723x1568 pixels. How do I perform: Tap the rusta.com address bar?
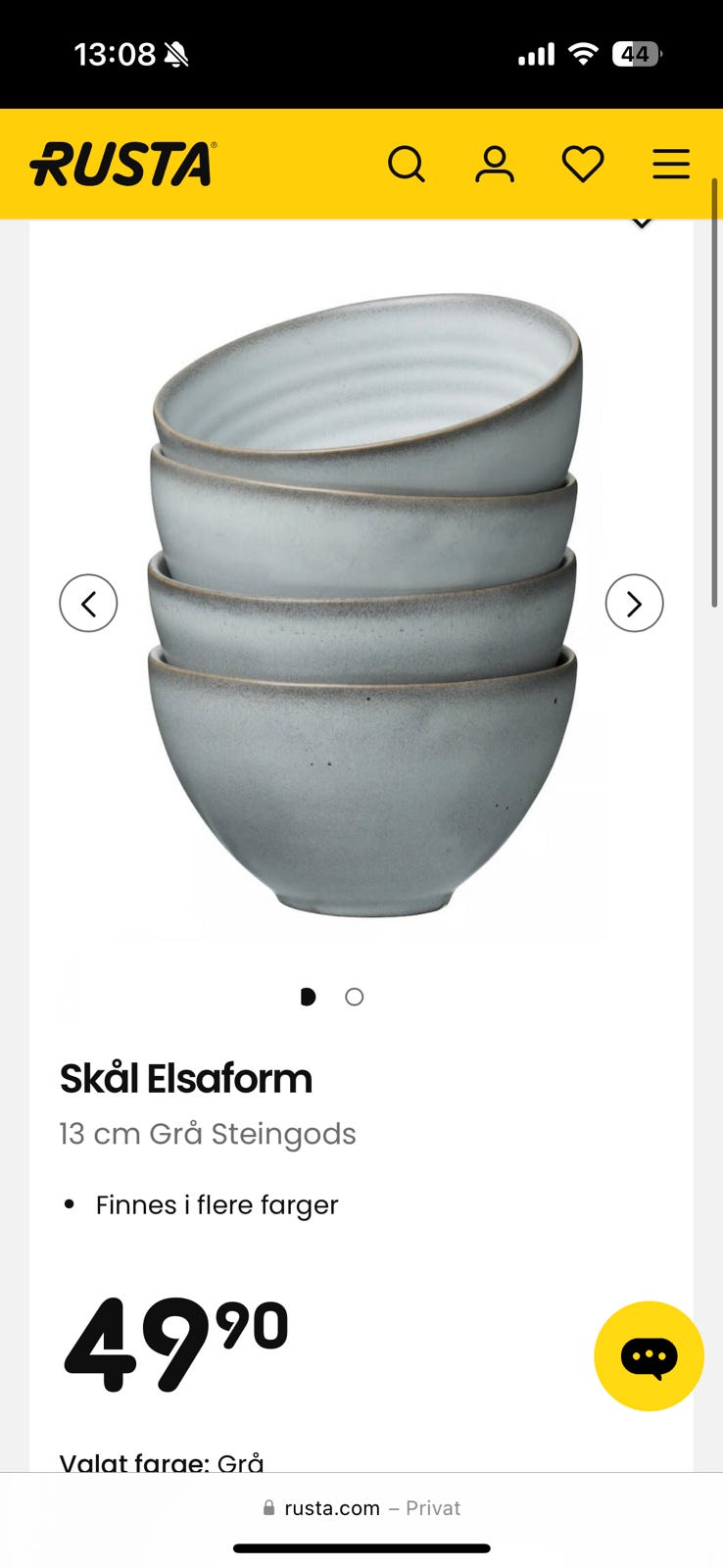tap(361, 1508)
